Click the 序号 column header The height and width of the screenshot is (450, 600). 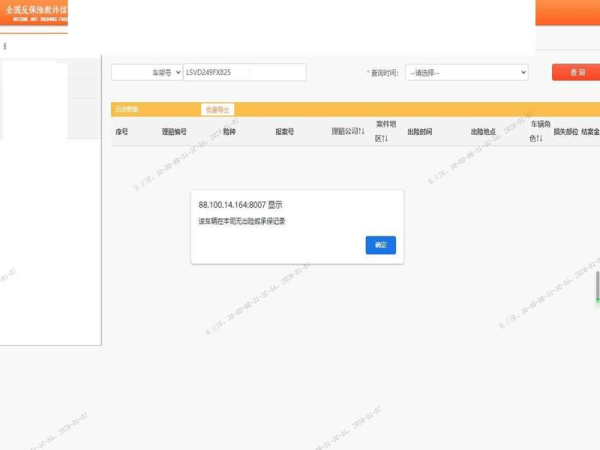[x=122, y=132]
